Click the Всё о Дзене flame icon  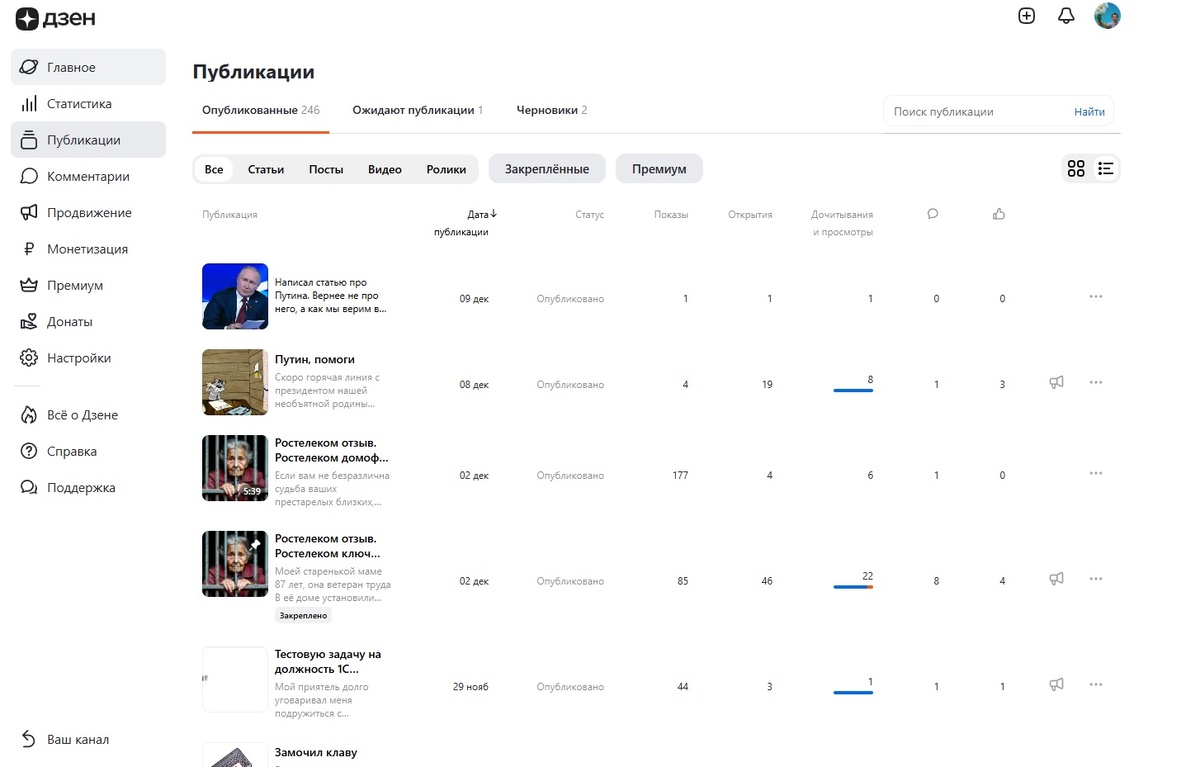(x=29, y=415)
